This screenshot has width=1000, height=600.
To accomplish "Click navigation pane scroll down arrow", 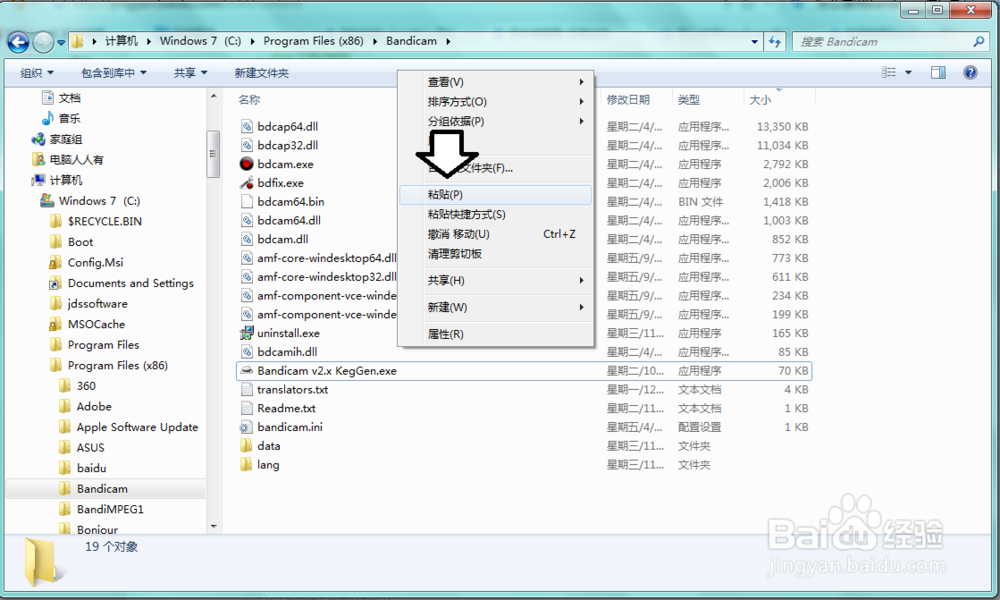I will [x=213, y=527].
